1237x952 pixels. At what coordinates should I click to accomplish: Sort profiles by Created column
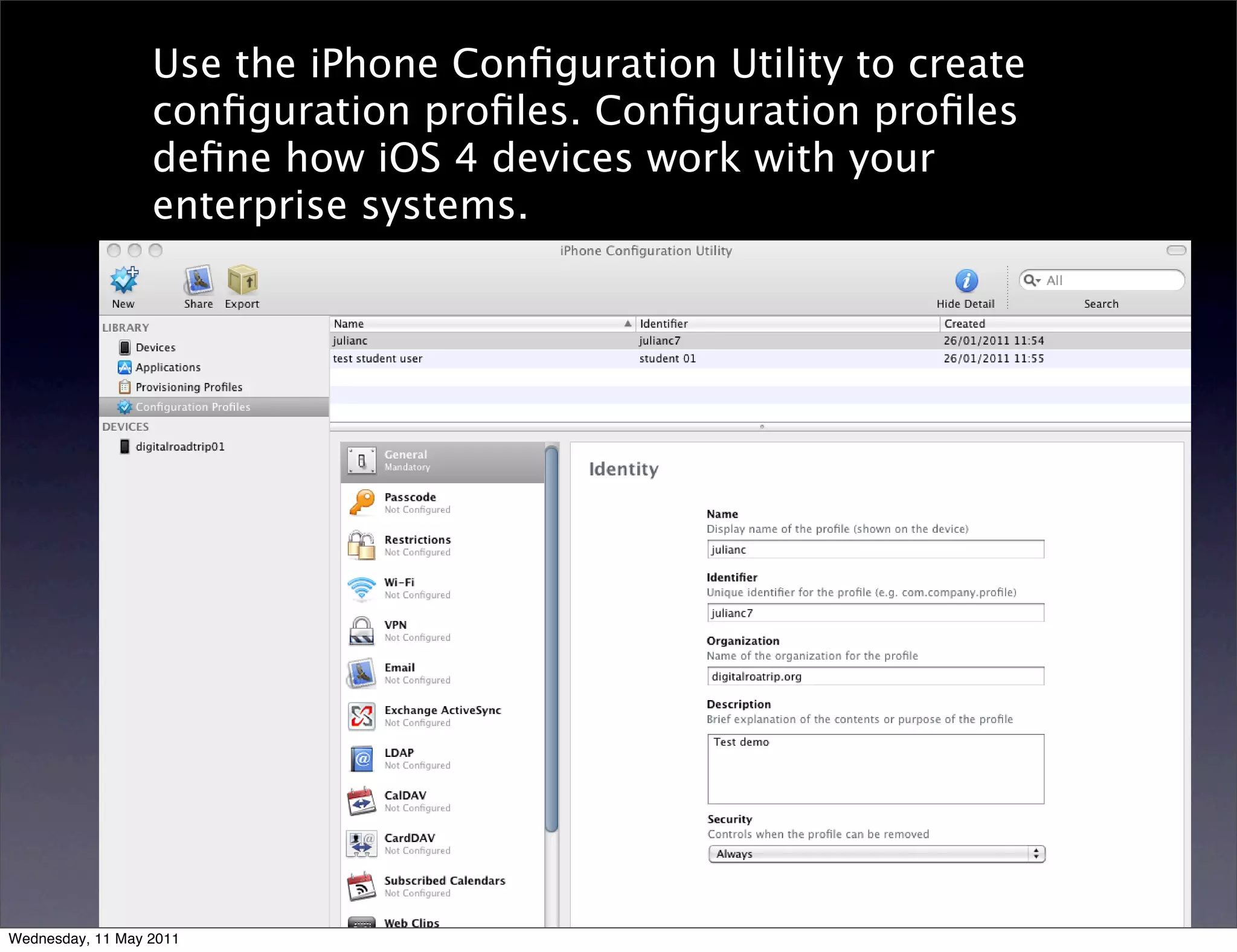tap(1065, 324)
